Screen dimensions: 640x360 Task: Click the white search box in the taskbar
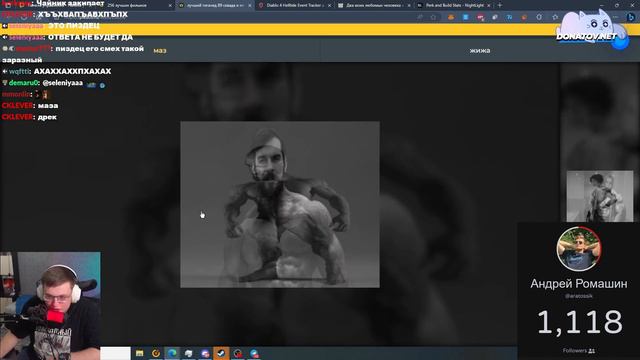tap(116, 353)
